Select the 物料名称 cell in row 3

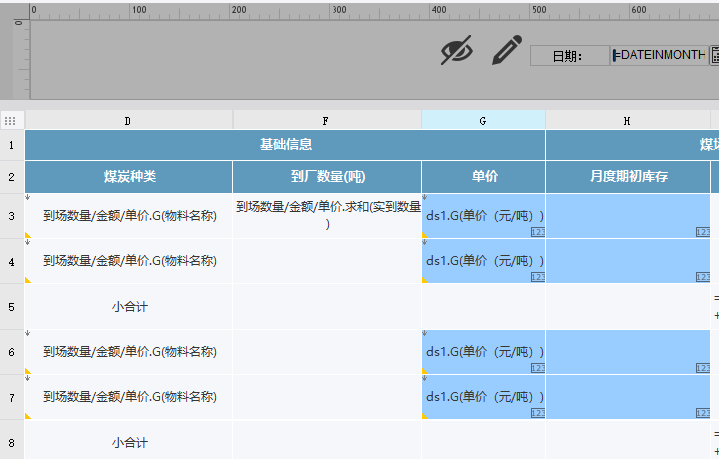(x=128, y=216)
